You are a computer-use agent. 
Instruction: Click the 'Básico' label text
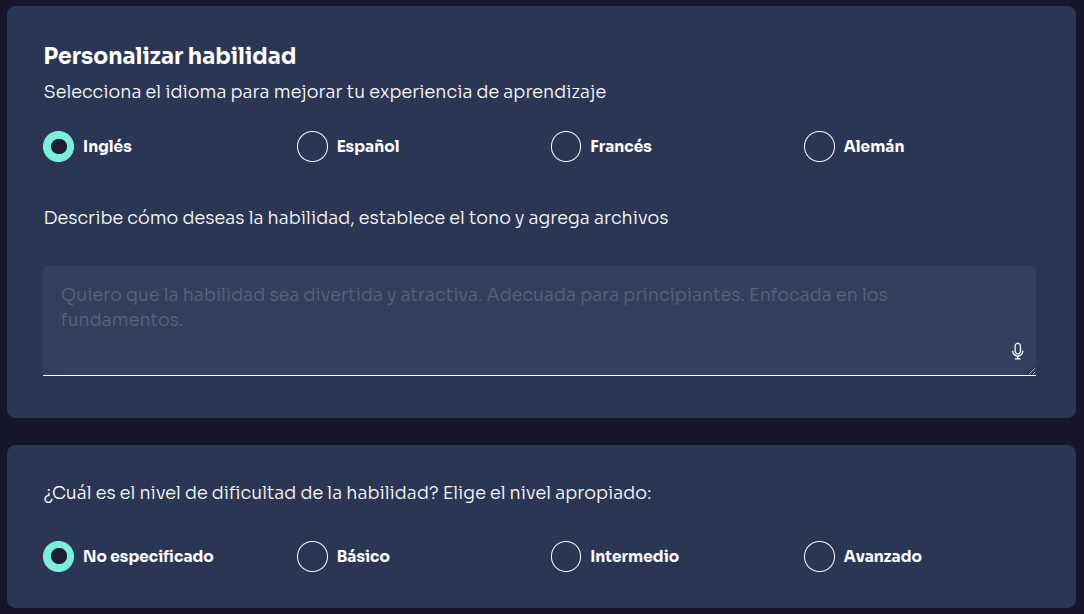click(x=363, y=556)
